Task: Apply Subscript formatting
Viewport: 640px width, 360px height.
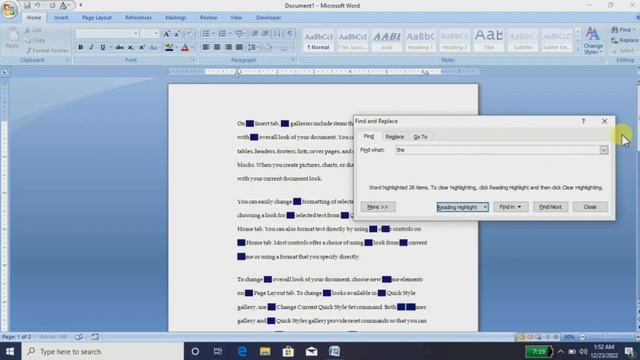Action: (x=131, y=47)
